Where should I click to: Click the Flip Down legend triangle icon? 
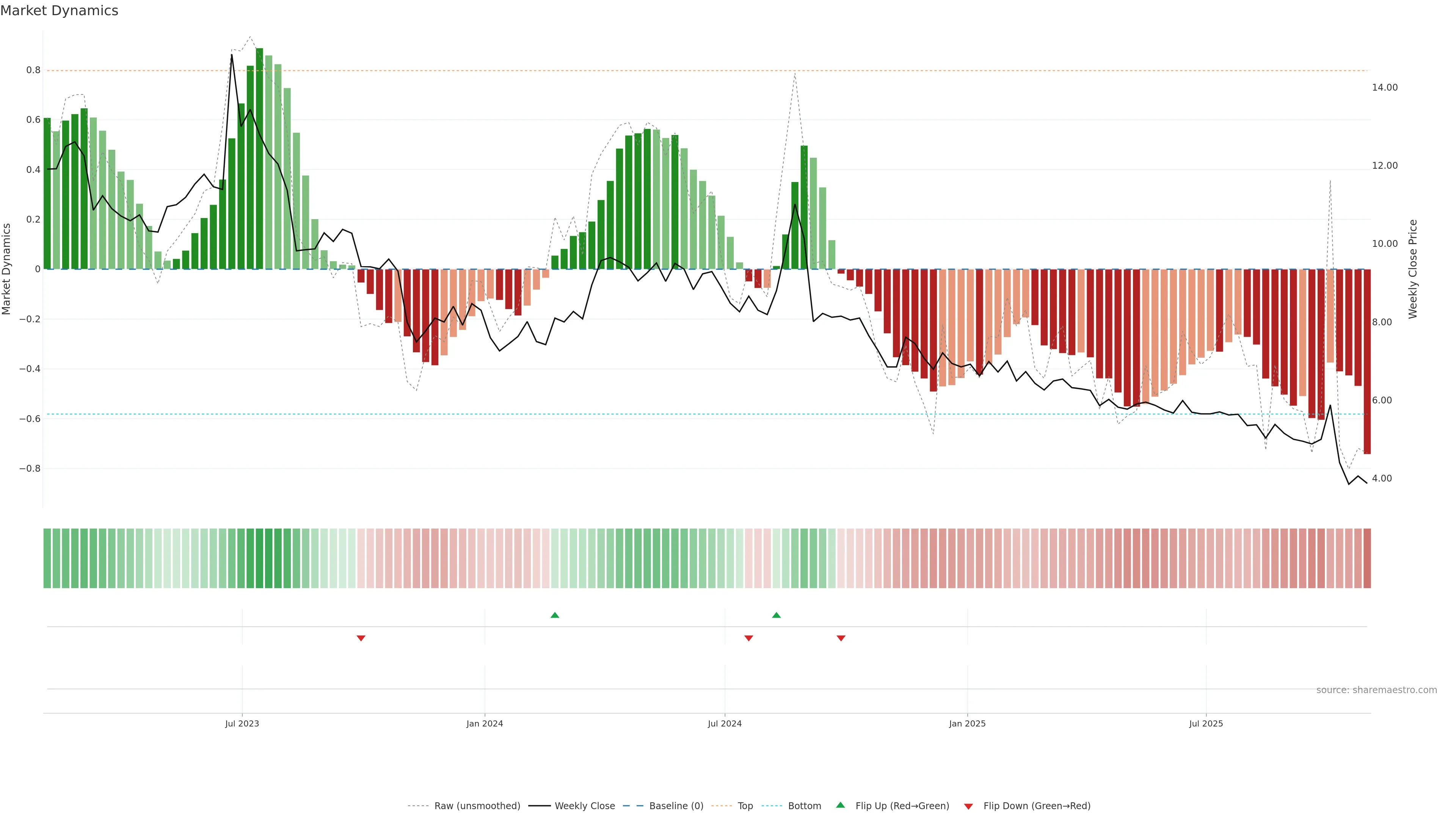(968, 806)
